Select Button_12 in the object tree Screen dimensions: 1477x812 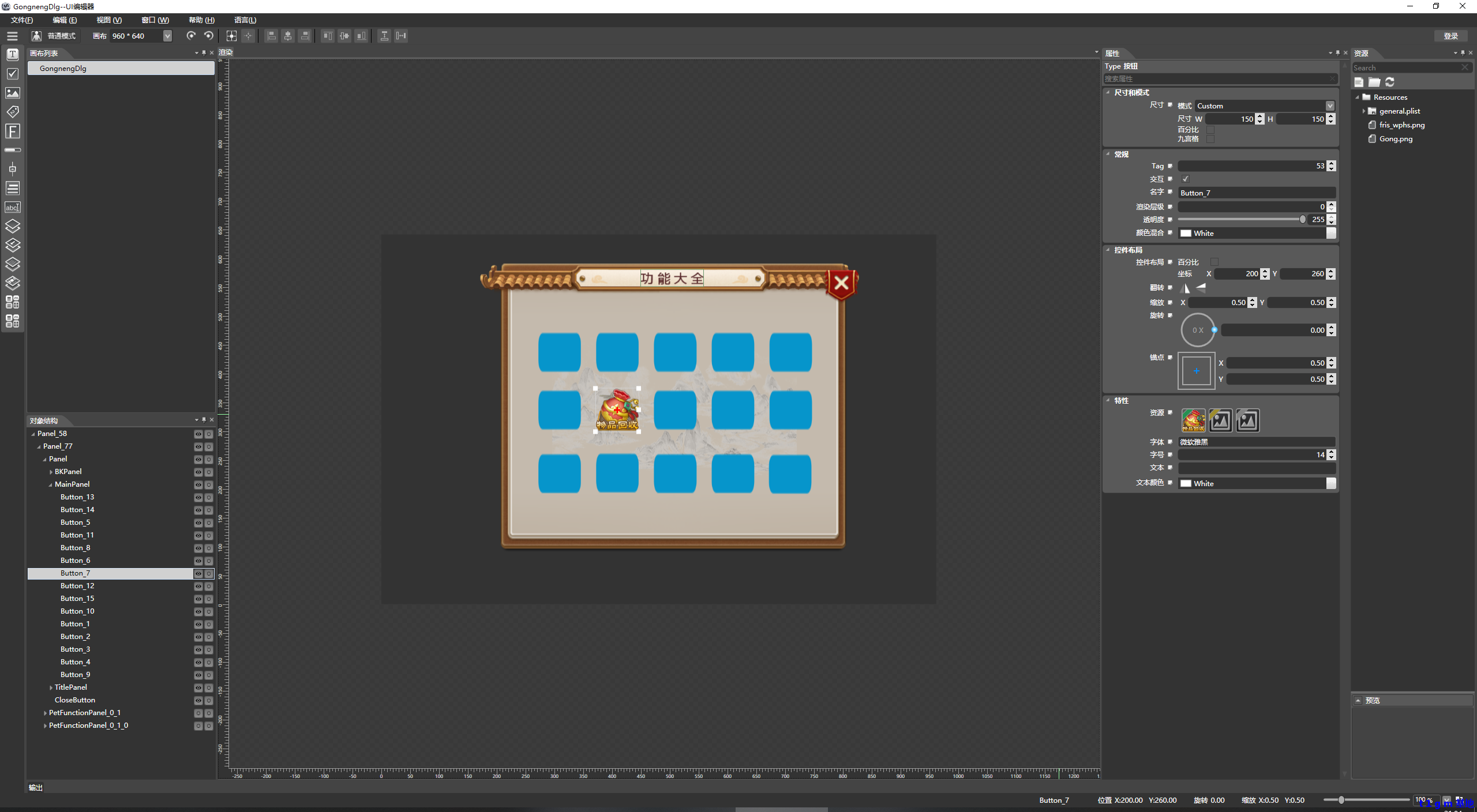[x=77, y=586]
